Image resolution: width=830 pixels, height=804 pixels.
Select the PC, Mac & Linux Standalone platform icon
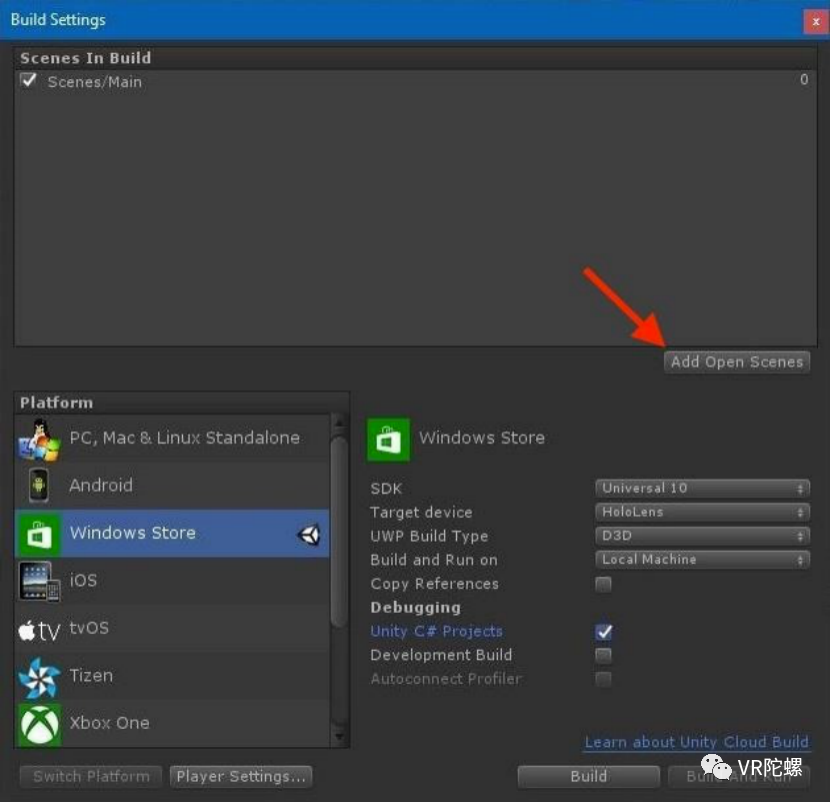39,439
